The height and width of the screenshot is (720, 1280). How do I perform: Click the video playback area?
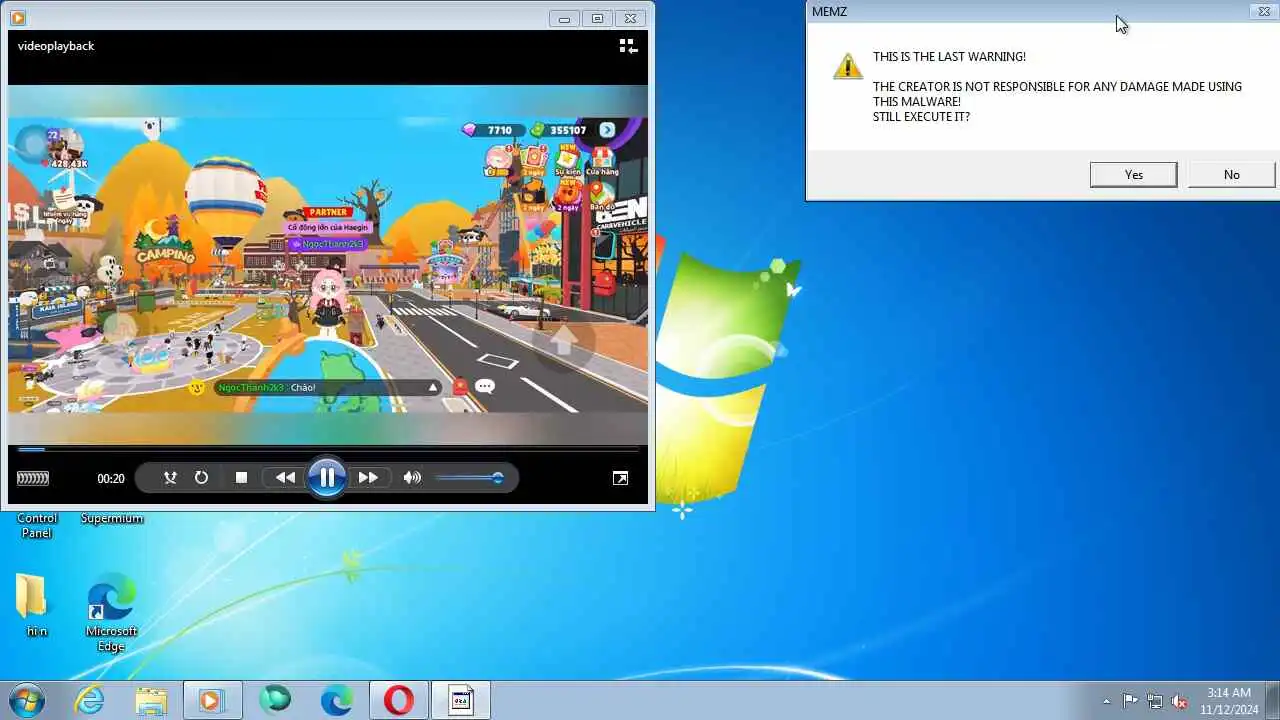coord(328,265)
